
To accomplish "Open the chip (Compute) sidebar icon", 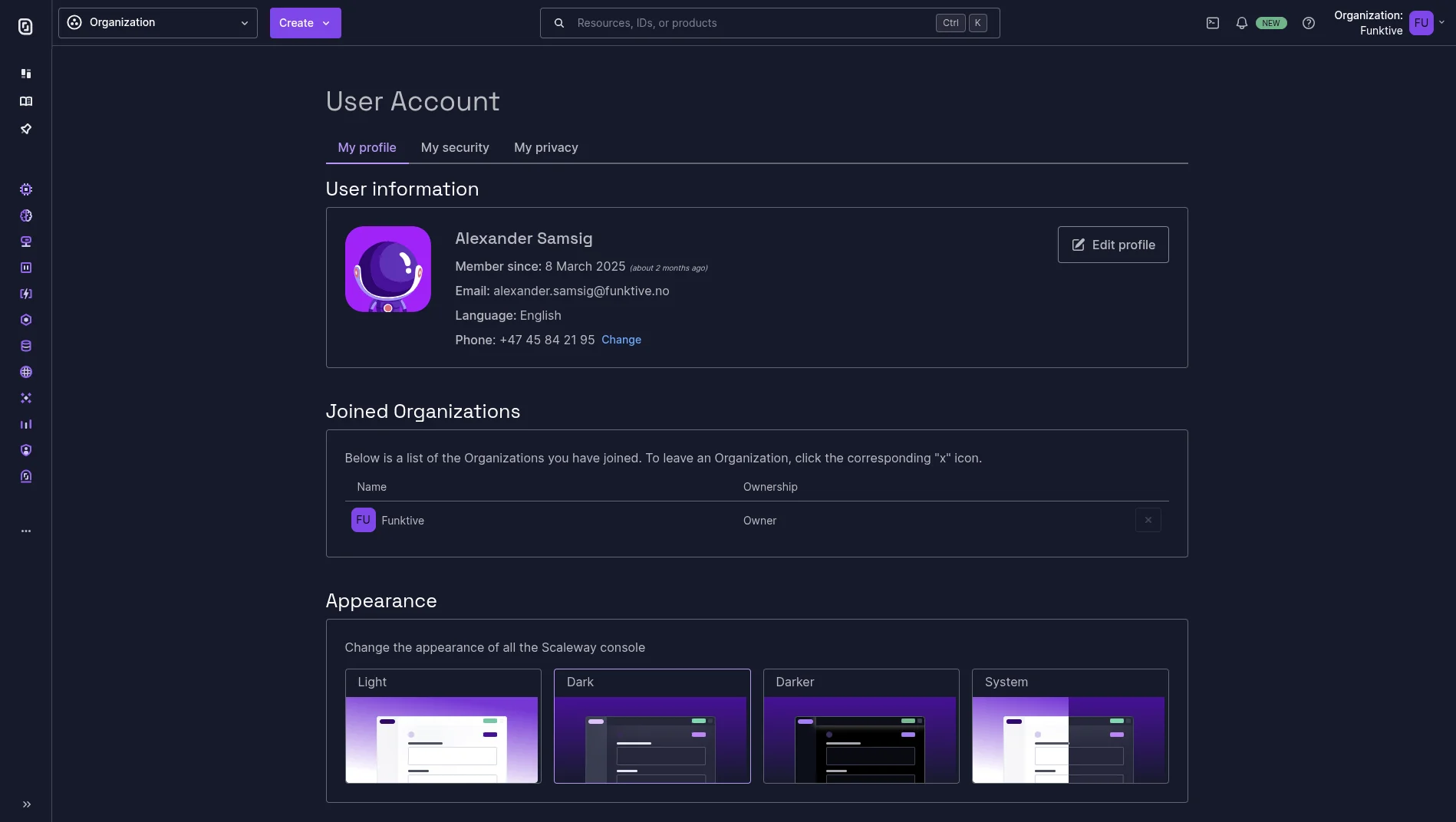I will [x=26, y=189].
